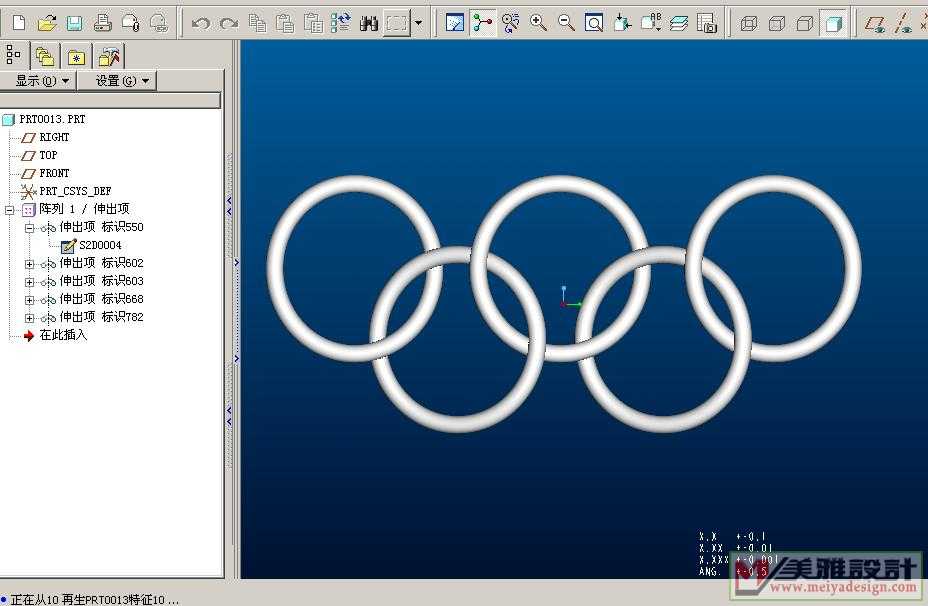
Task: Print the model with the printer icon
Action: coord(102,23)
